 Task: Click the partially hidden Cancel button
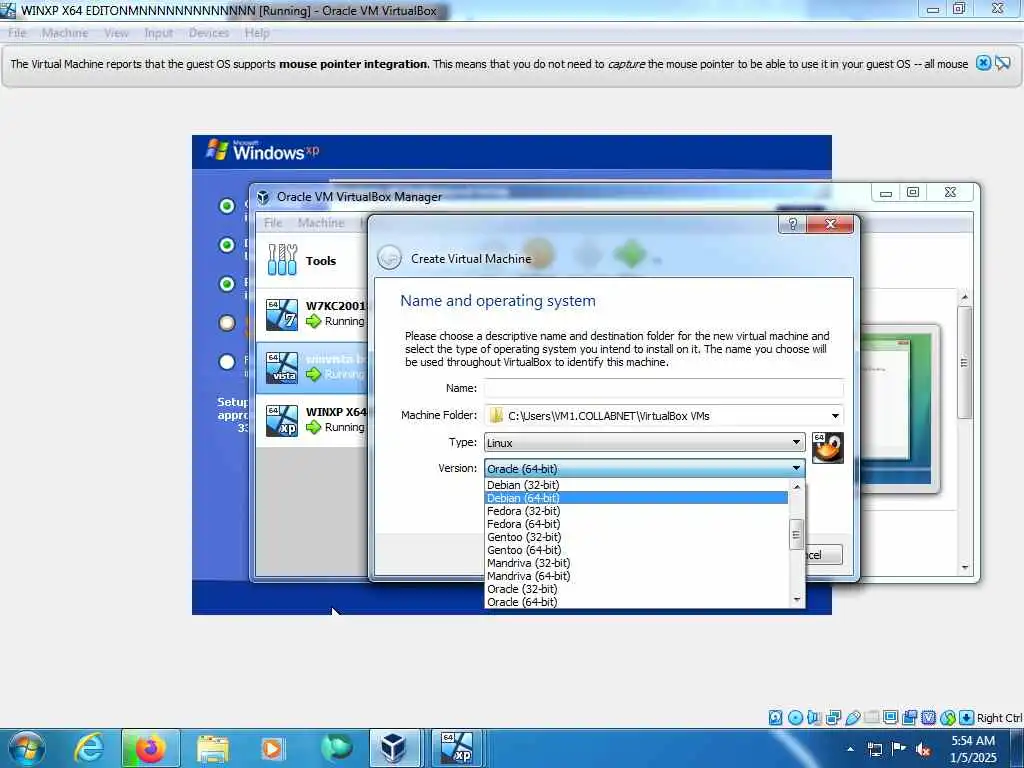(x=824, y=554)
